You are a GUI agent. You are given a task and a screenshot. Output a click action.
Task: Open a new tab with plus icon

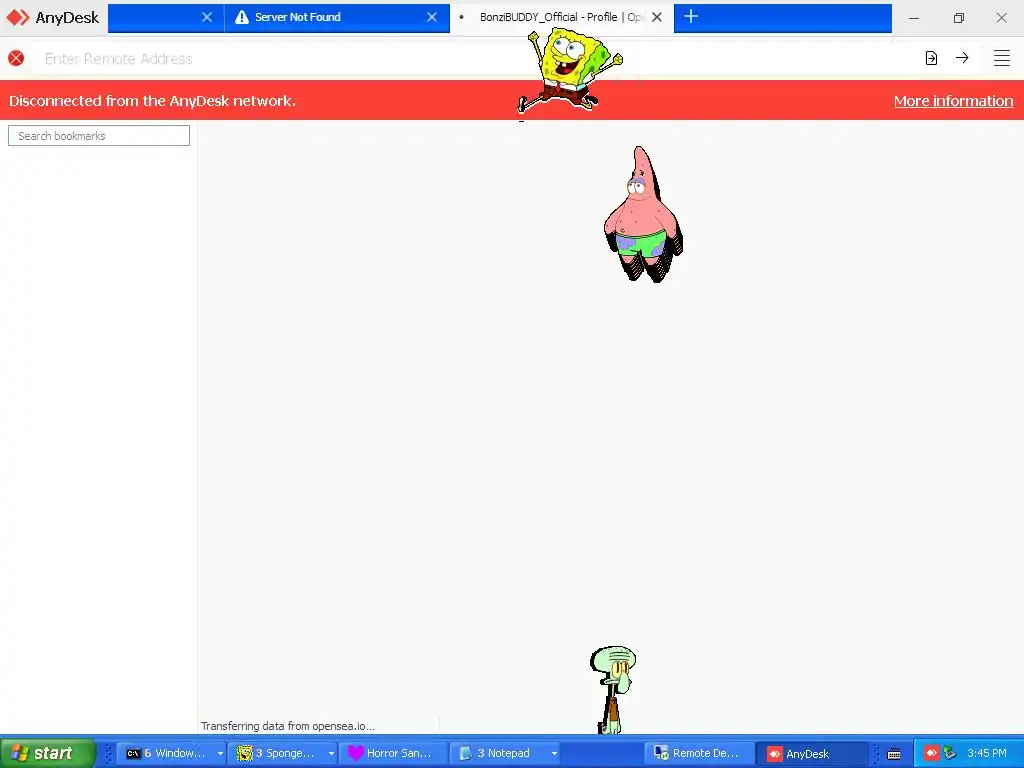click(691, 17)
